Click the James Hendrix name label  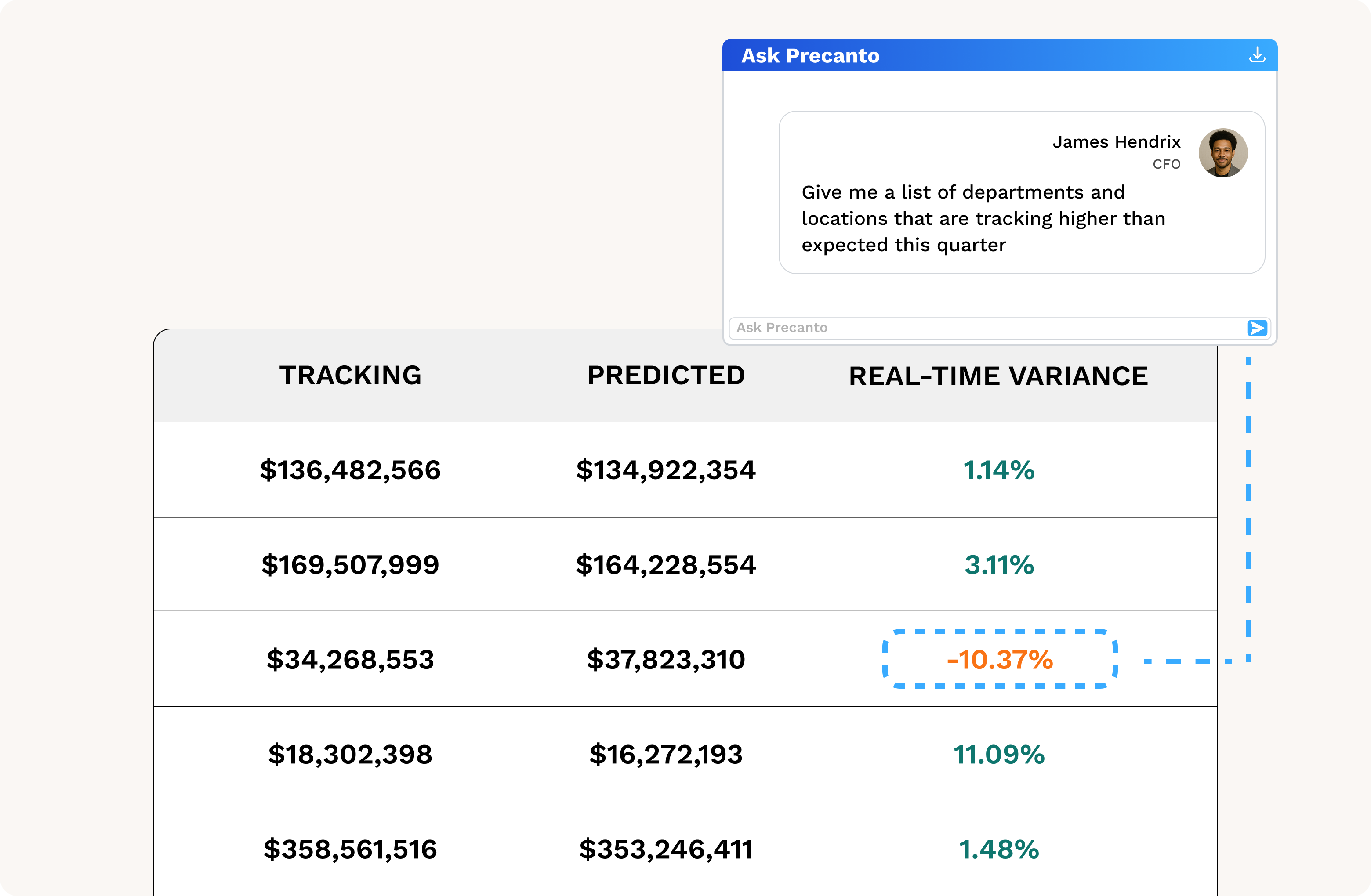(1116, 142)
